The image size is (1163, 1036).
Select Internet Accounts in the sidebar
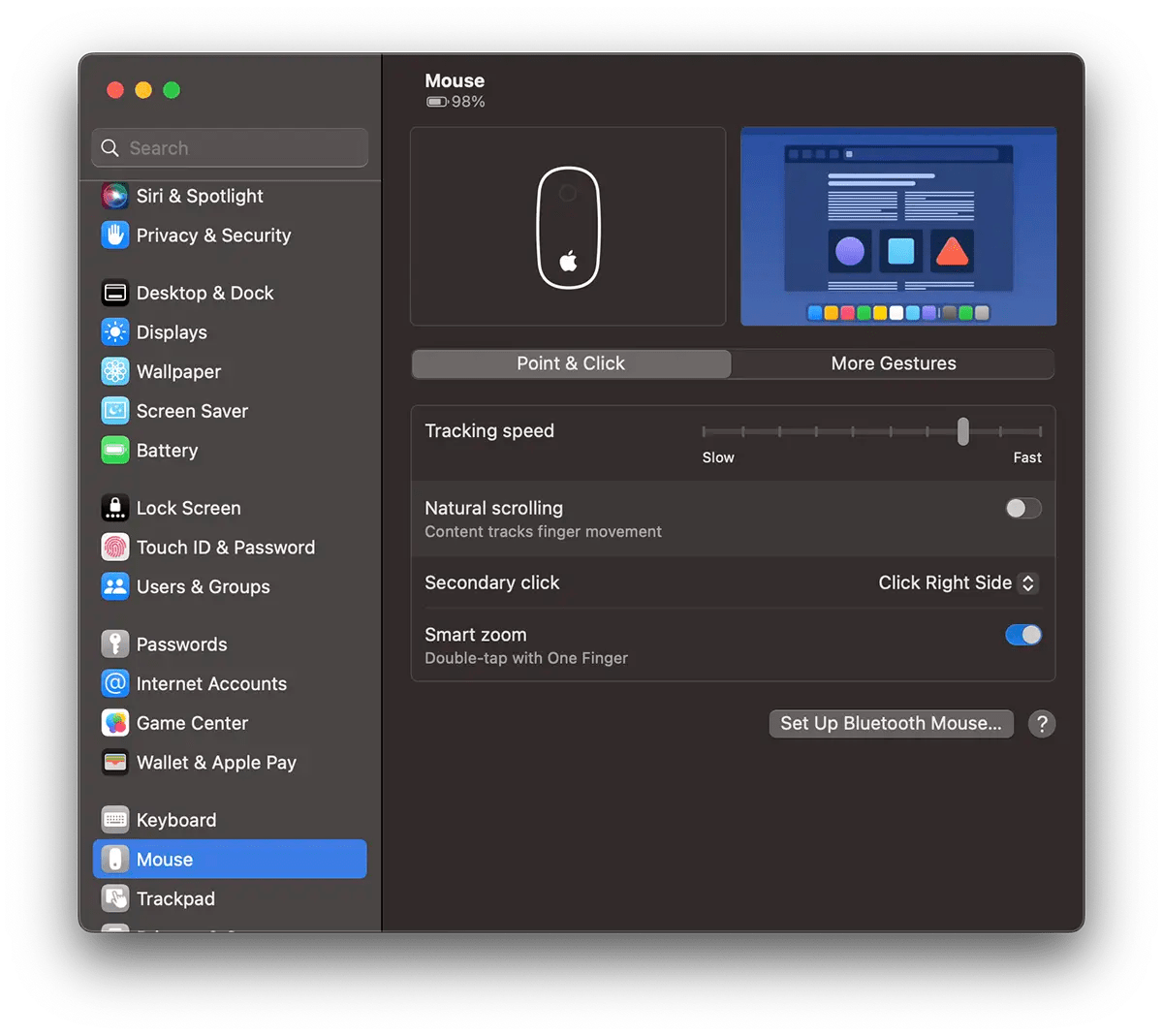pos(211,684)
